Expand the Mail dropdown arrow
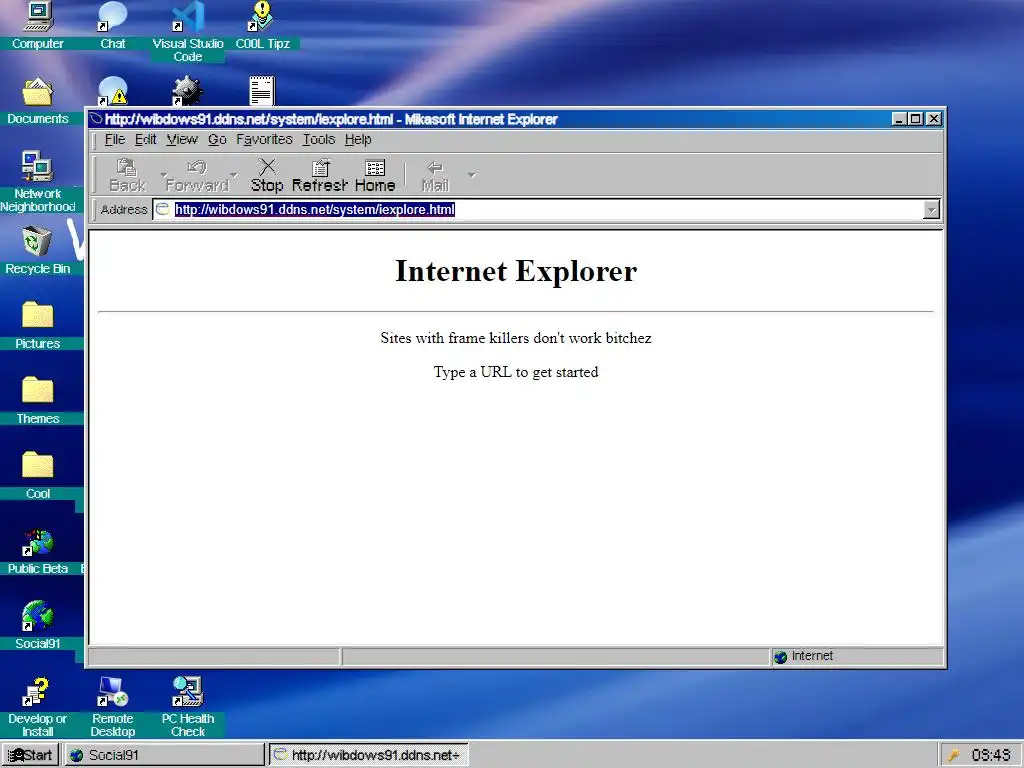1024x768 pixels. coord(472,175)
